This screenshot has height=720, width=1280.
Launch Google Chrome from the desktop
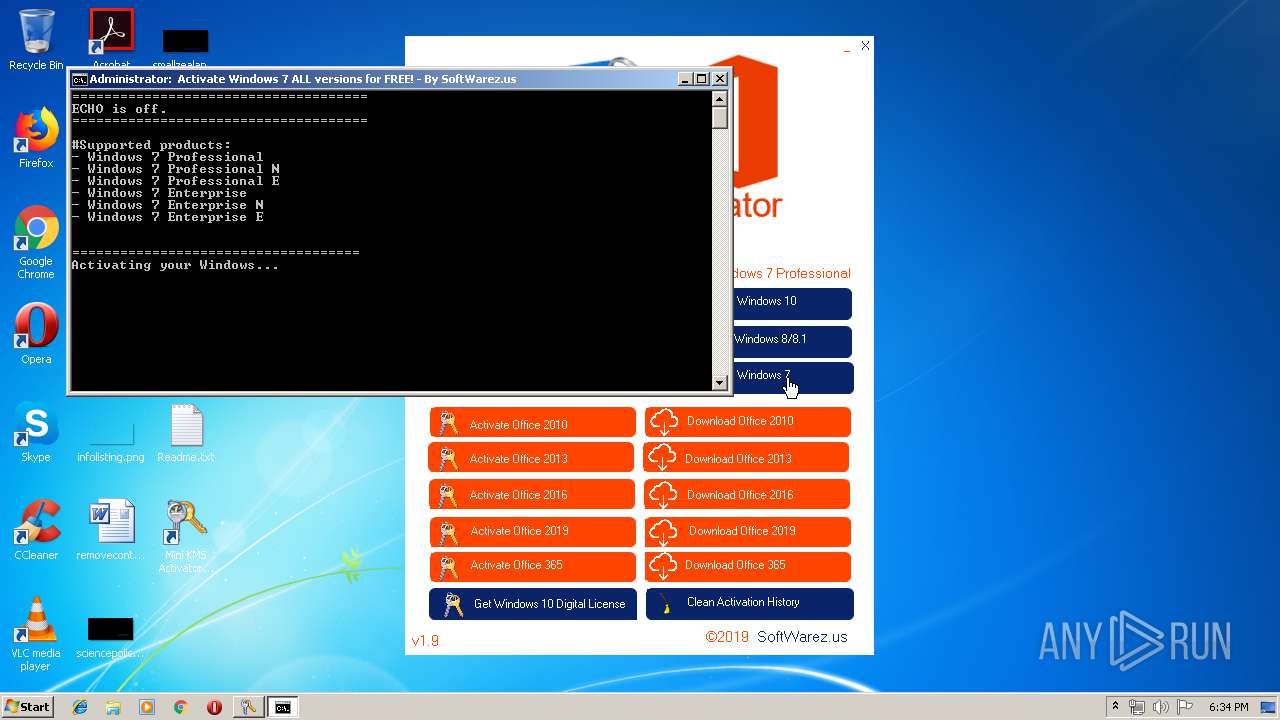(x=36, y=242)
